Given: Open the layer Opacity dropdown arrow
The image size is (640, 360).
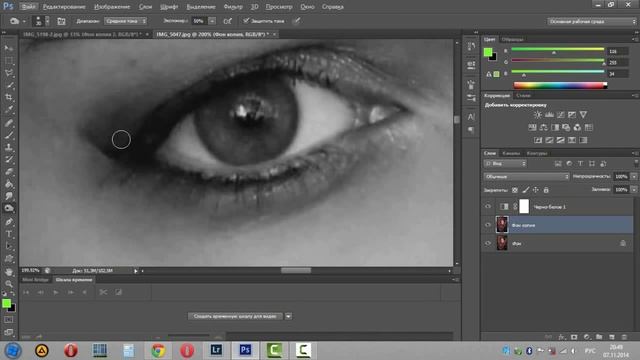Looking at the screenshot, I should click(634, 176).
